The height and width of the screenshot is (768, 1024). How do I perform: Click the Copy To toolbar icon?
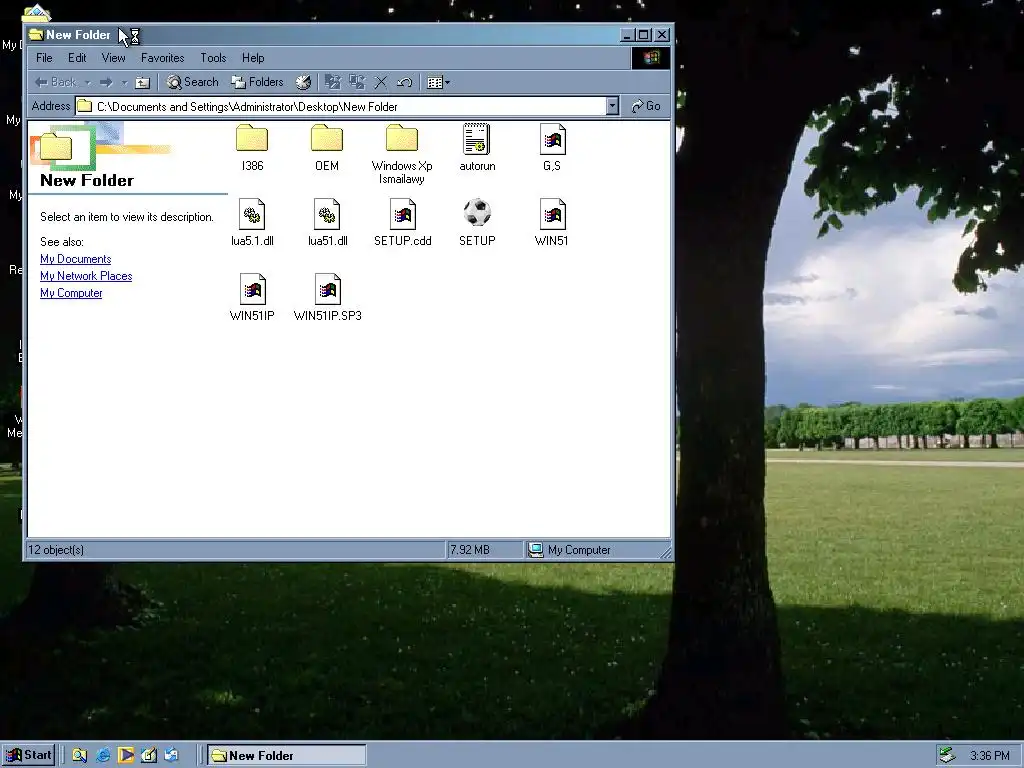[357, 82]
